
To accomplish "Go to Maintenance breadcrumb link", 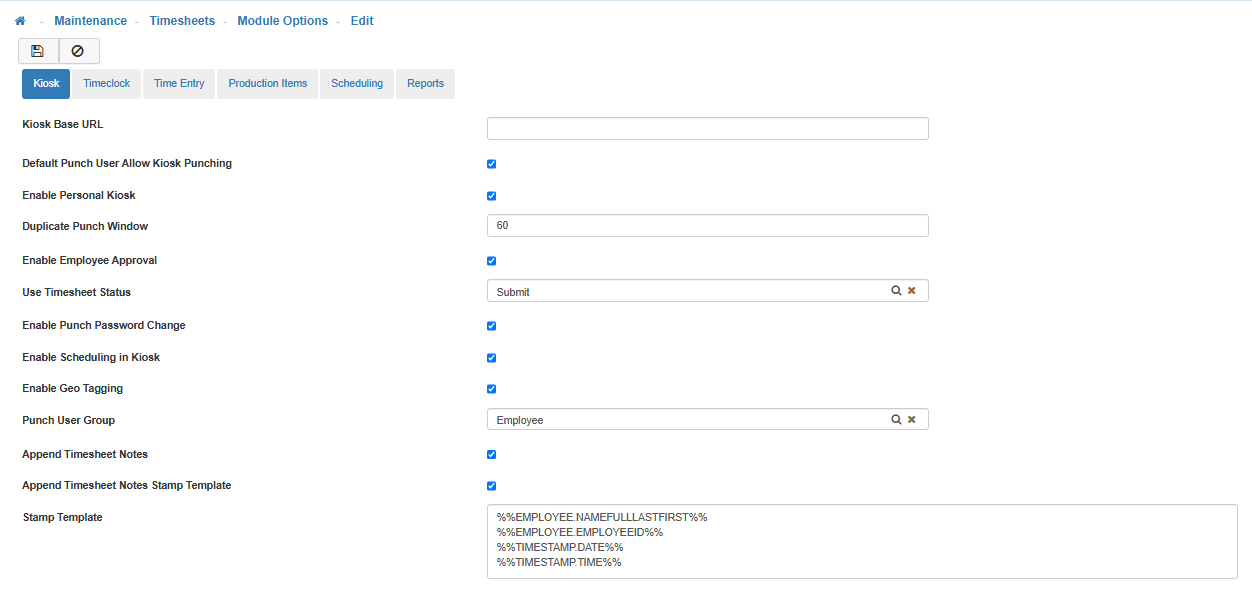I will pyautogui.click(x=90, y=21).
